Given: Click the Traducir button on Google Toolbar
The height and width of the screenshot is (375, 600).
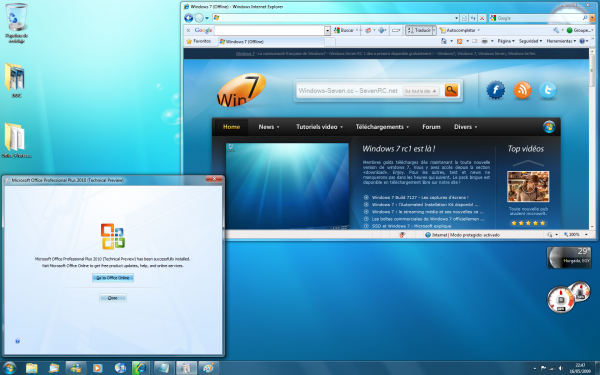Looking at the screenshot, I should (419, 30).
